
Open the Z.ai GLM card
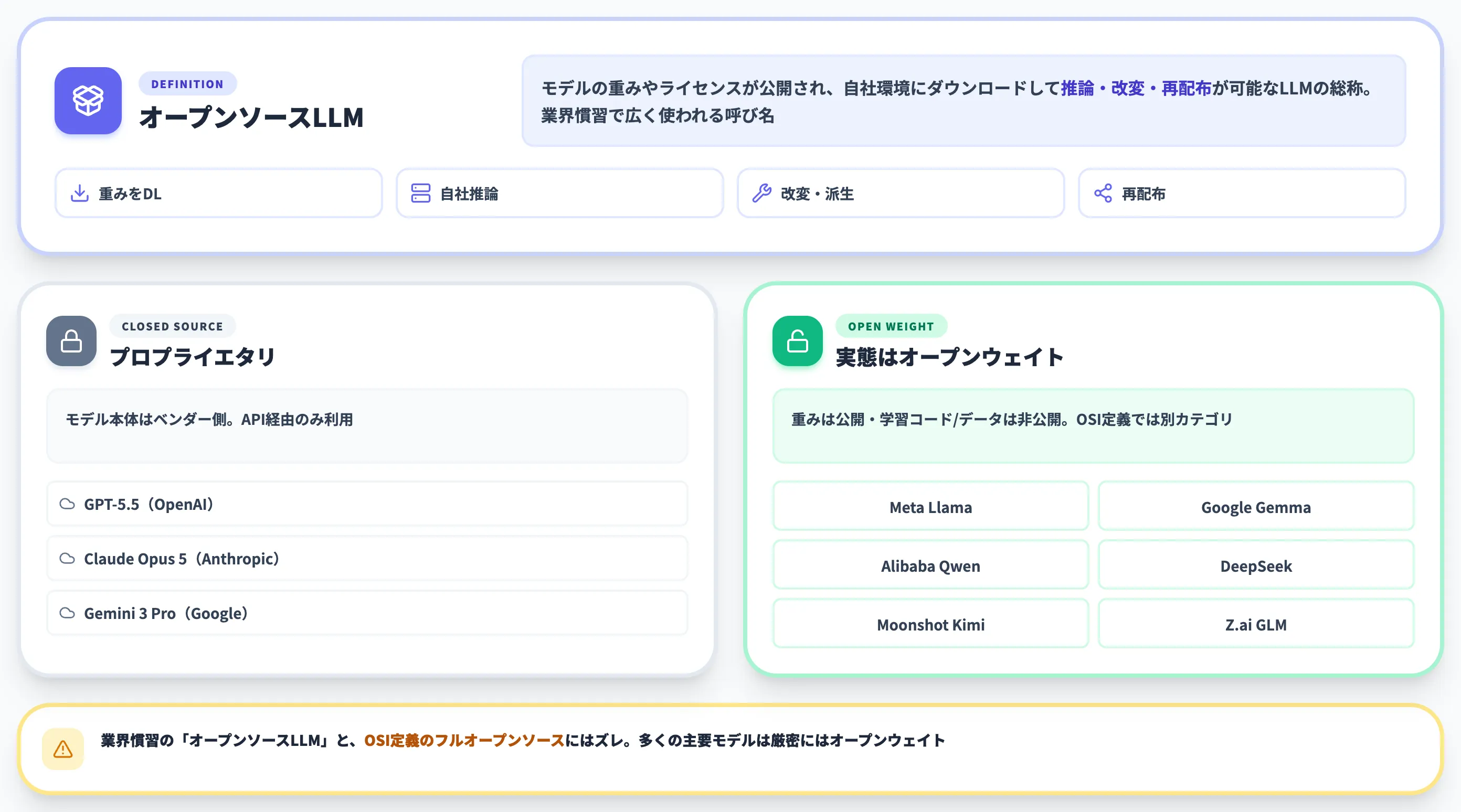tap(1256, 624)
